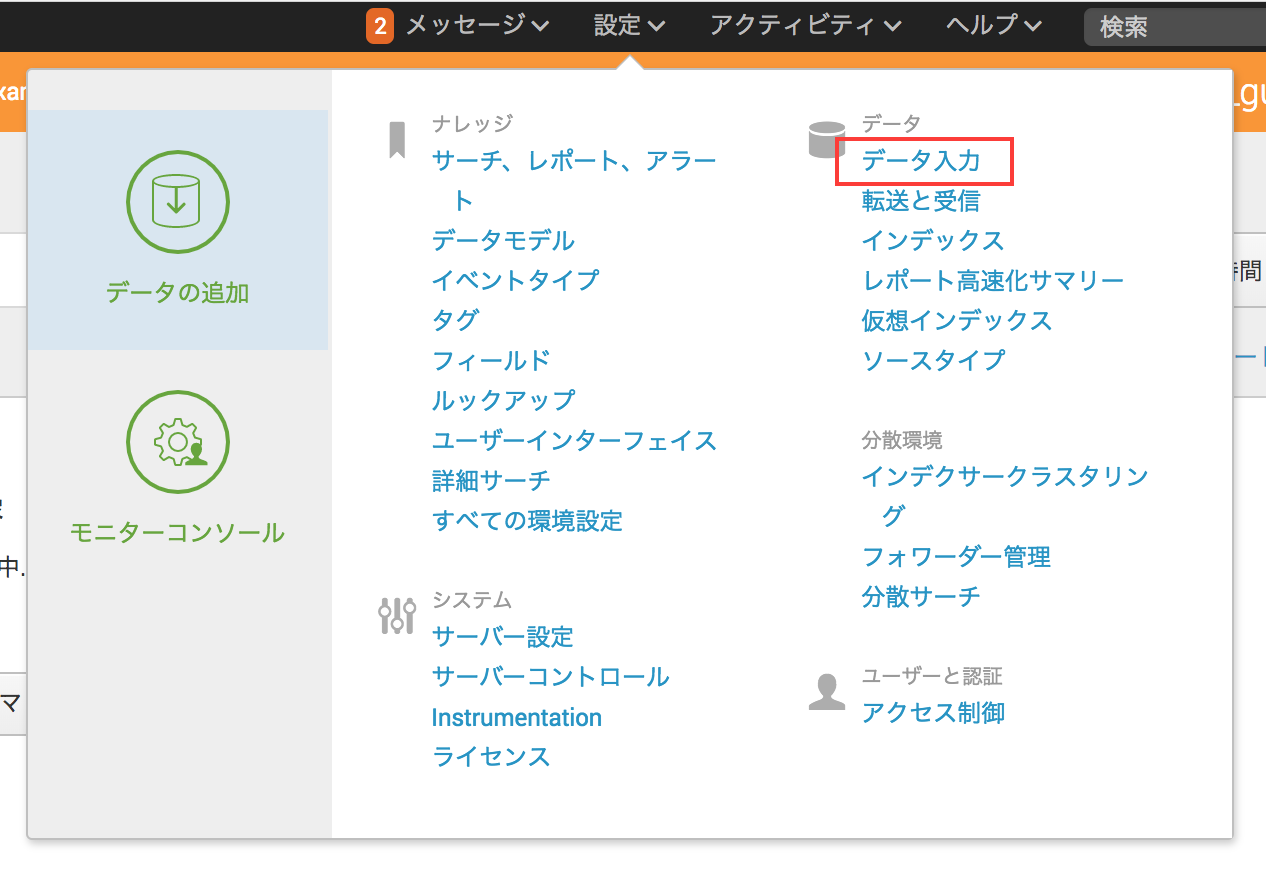The height and width of the screenshot is (878, 1266).
Task: Open インデックス settings
Action: pos(933,241)
